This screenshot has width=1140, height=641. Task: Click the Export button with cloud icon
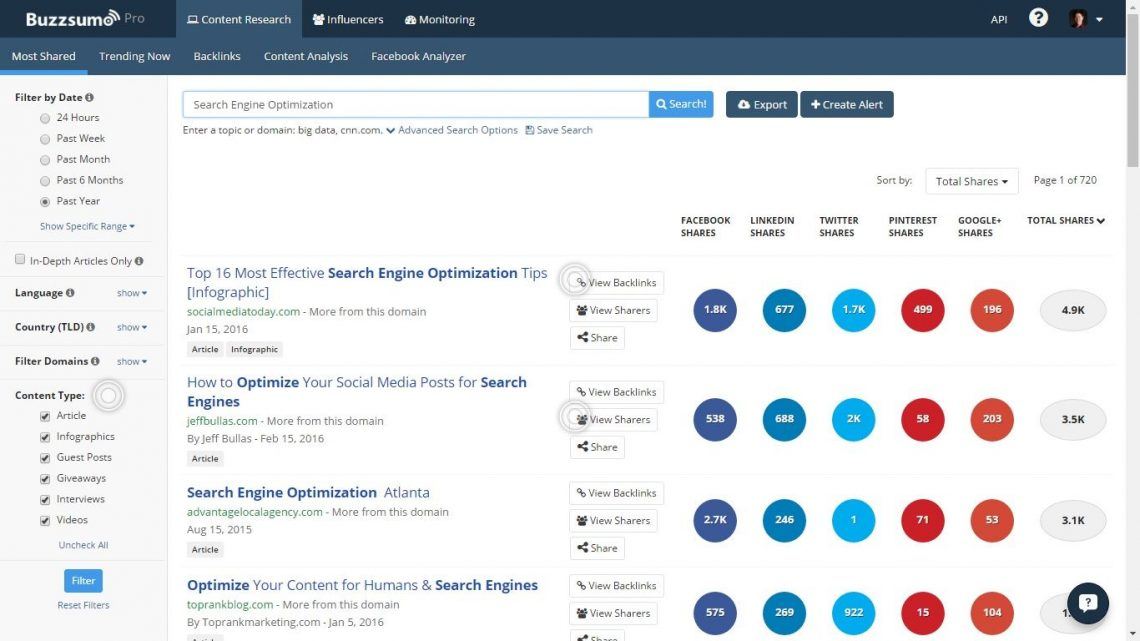click(760, 104)
